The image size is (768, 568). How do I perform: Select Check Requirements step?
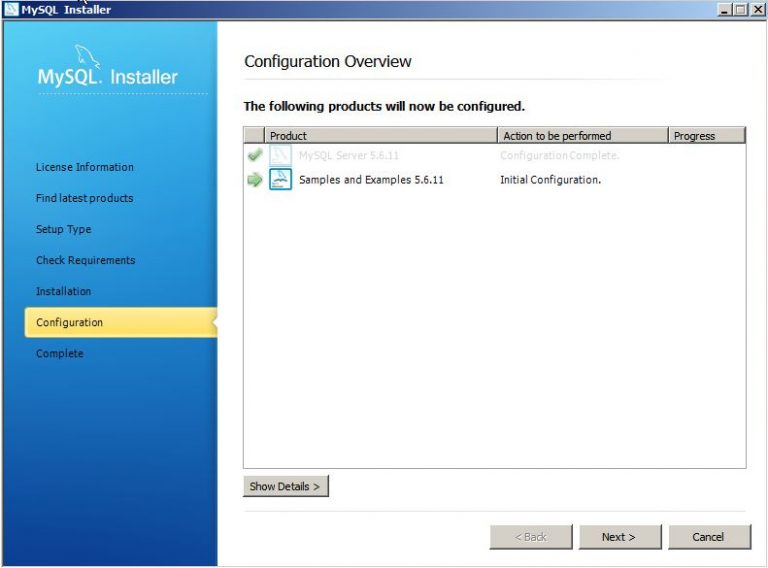[86, 260]
